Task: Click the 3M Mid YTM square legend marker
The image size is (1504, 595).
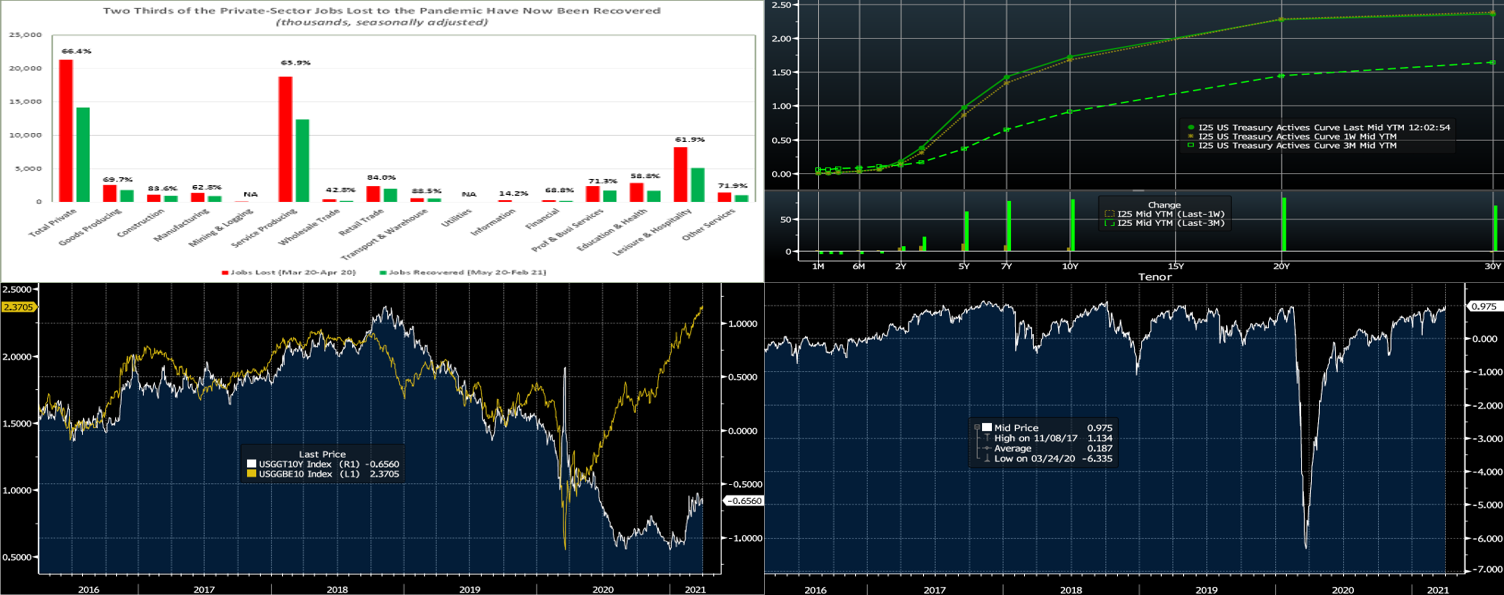Action: click(x=1190, y=146)
